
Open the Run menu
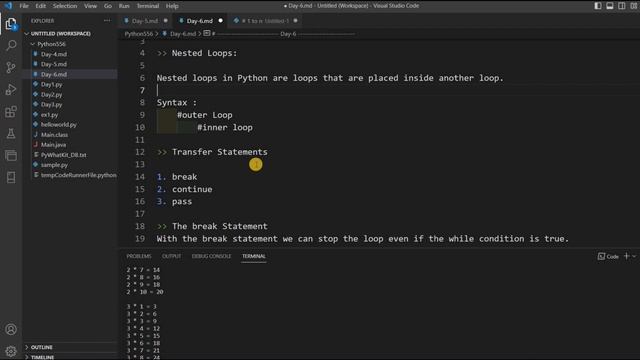coord(124,6)
